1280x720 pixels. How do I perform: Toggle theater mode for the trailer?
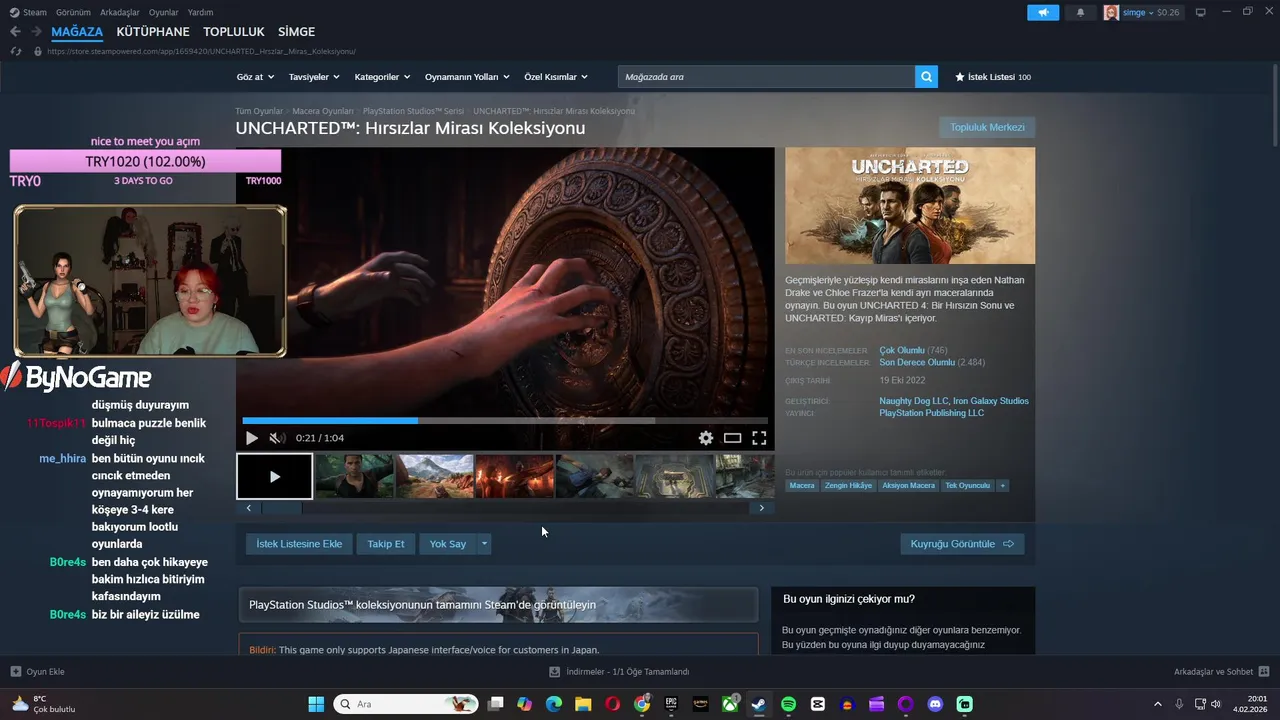pyautogui.click(x=732, y=438)
